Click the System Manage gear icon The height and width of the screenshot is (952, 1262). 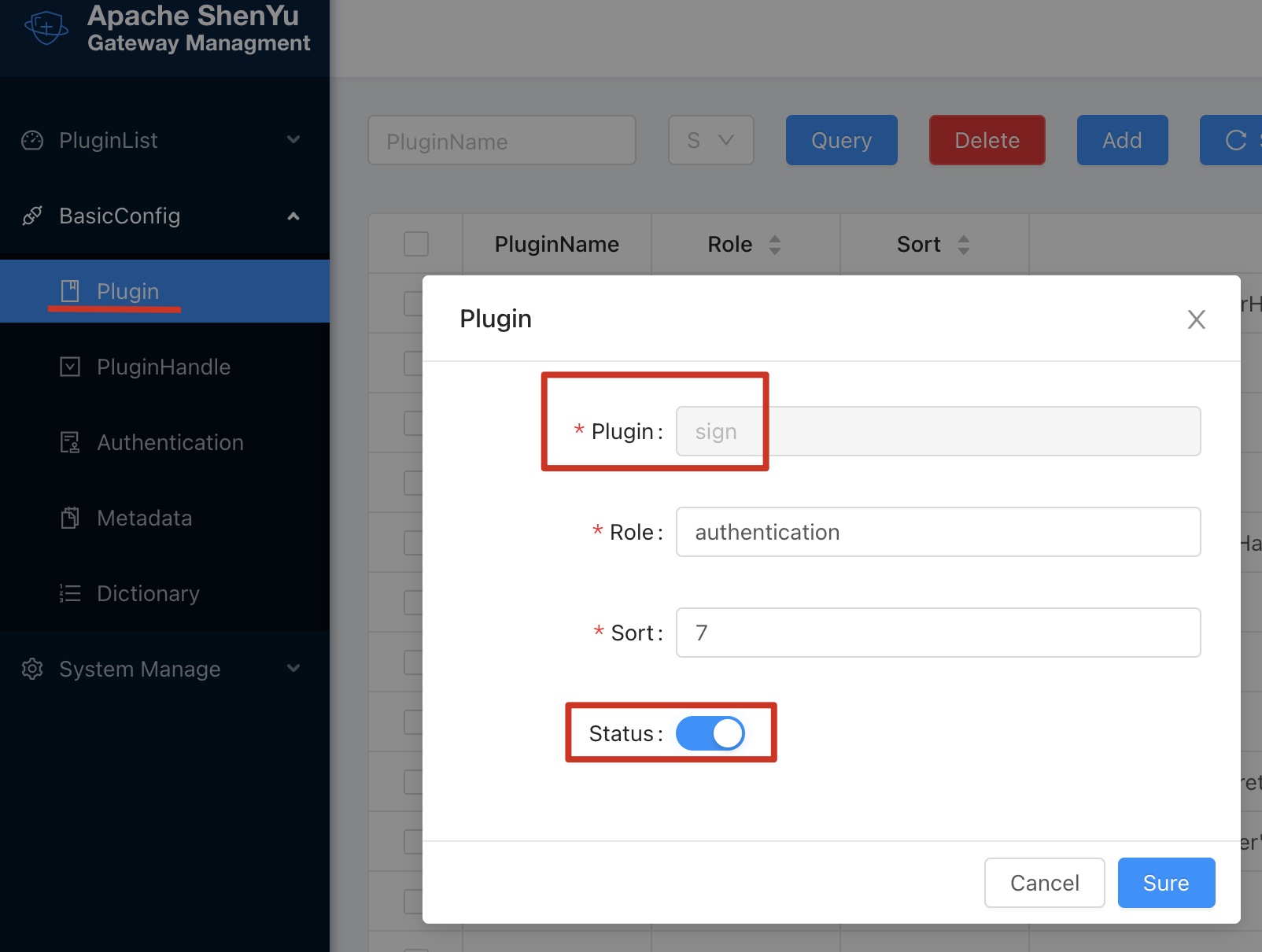[32, 669]
